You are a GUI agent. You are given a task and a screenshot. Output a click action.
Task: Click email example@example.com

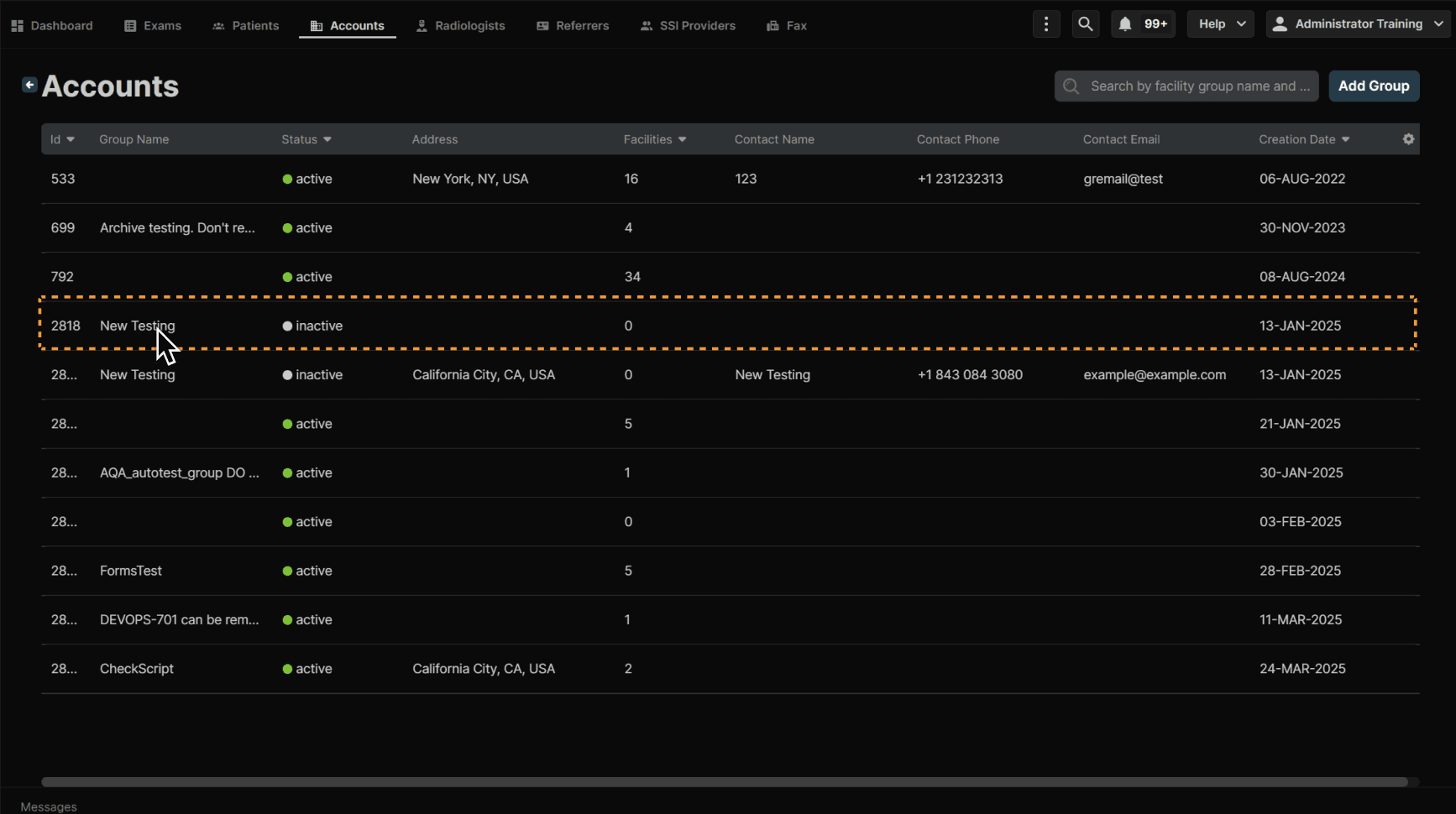1155,374
